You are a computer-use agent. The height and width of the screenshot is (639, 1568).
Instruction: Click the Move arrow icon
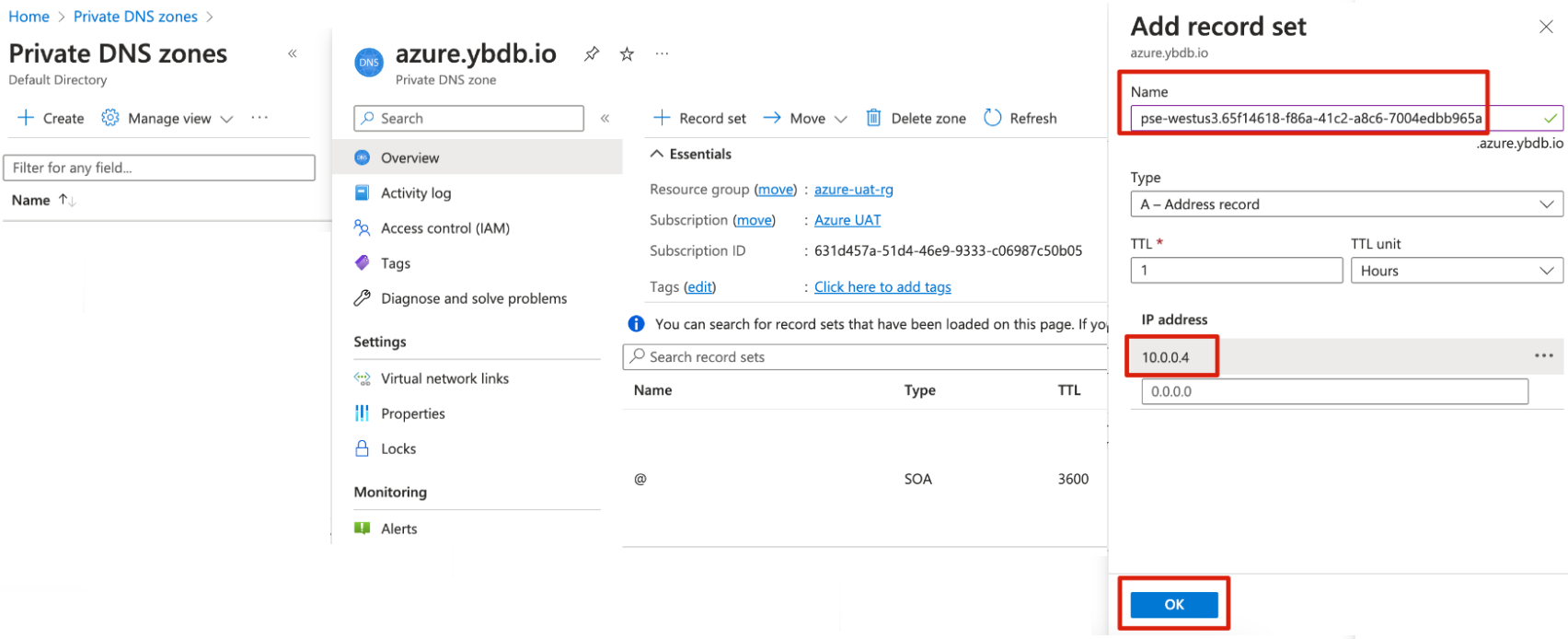click(x=772, y=118)
